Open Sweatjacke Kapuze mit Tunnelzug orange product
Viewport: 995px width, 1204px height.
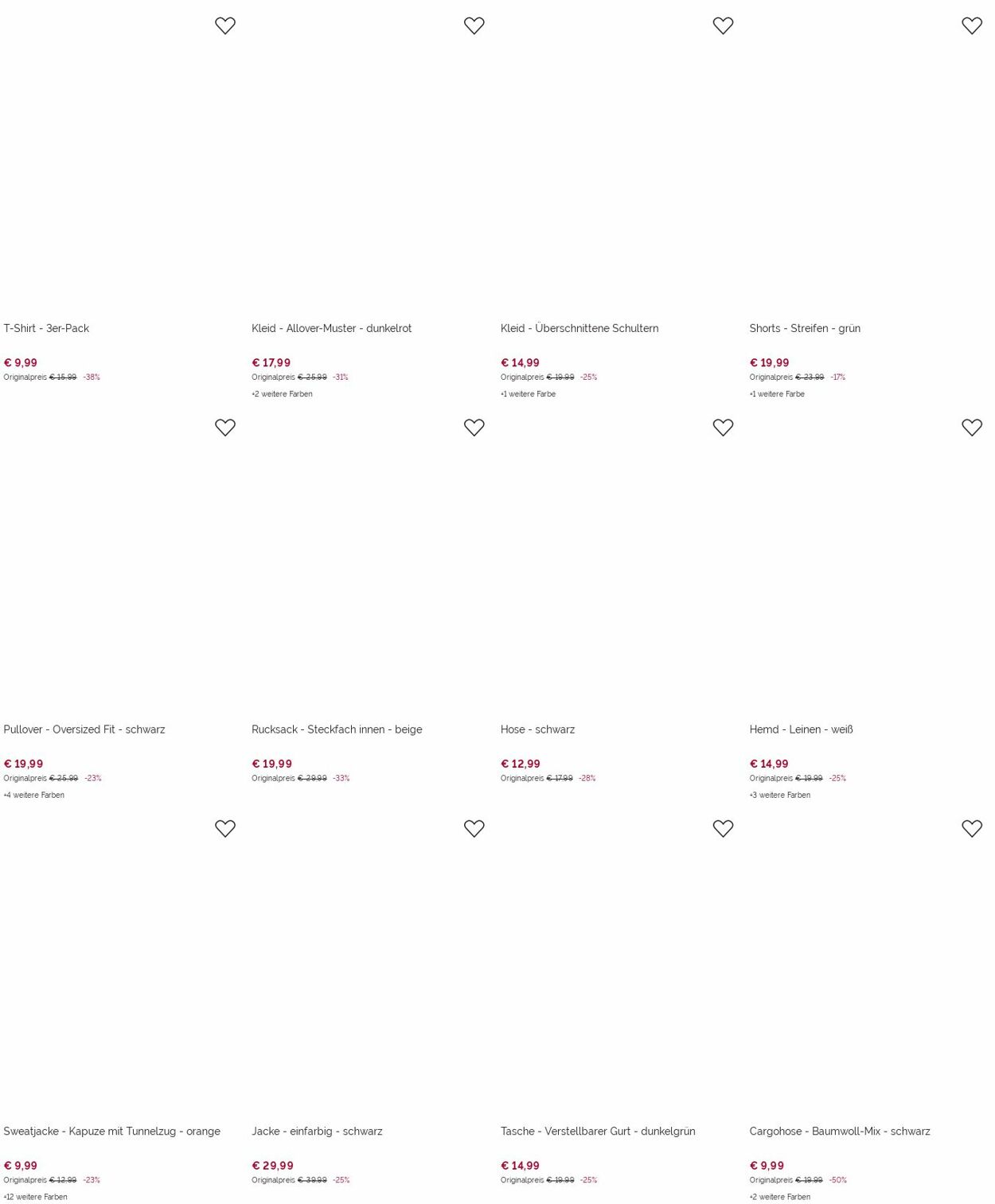[111, 1131]
